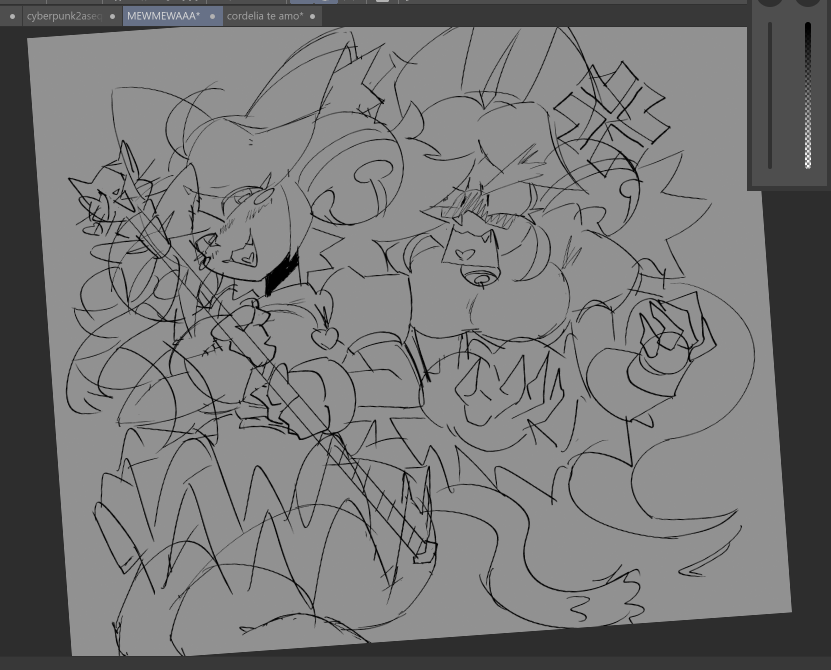Adjust the brush opacity gradient slider

[808, 95]
